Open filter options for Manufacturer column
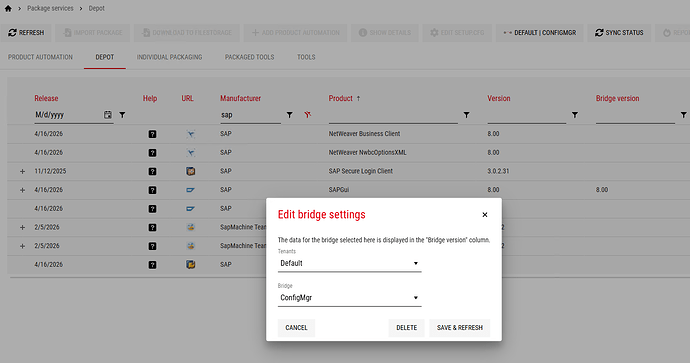Image resolution: width=690 pixels, height=363 pixels. coord(290,115)
